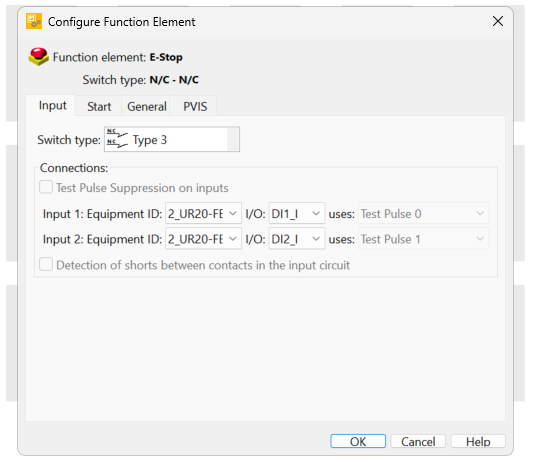Open Help for this dialog
Viewport: 539px width, 469px height.
[478, 441]
